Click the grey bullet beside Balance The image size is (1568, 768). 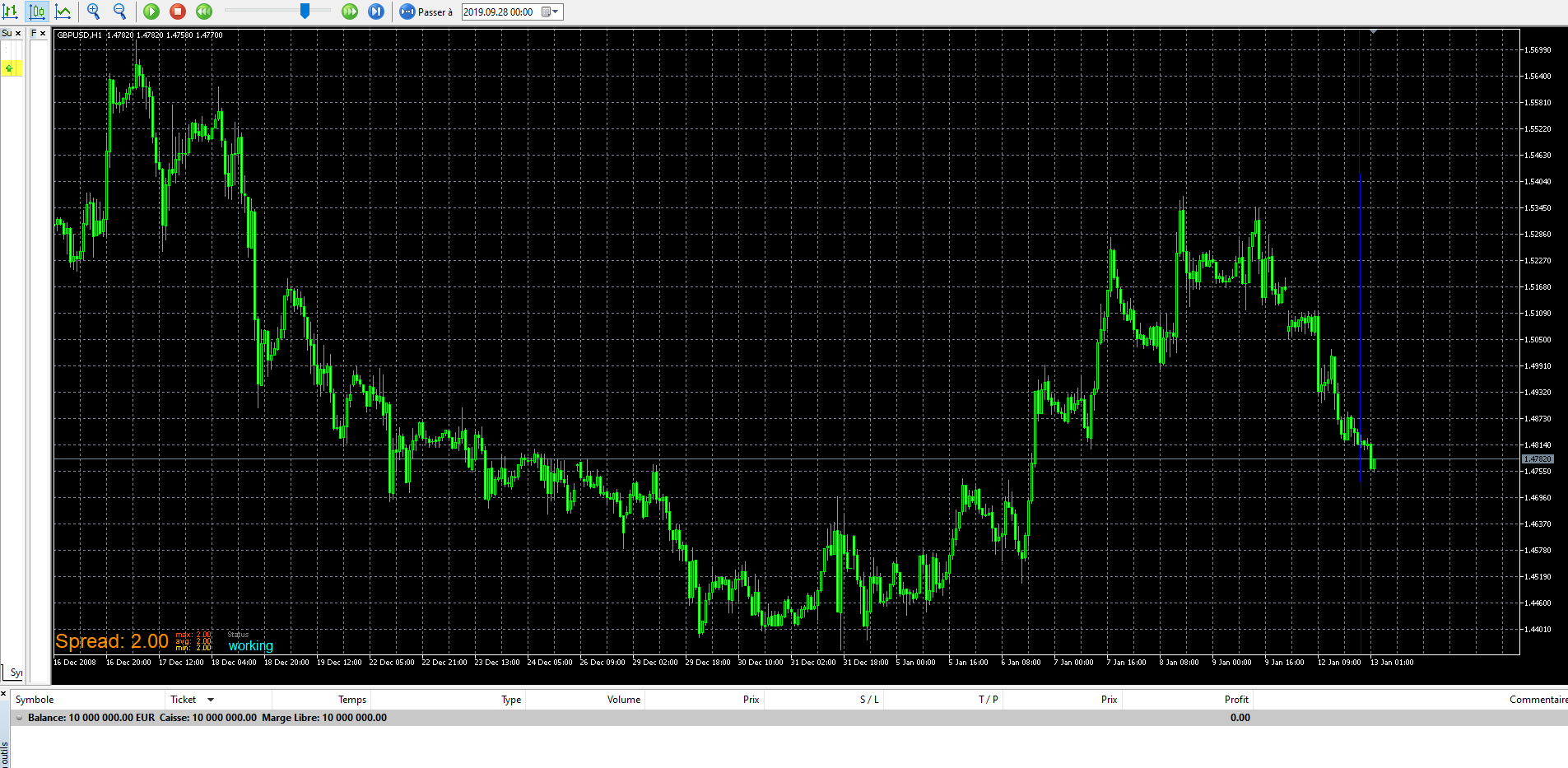coord(20,718)
